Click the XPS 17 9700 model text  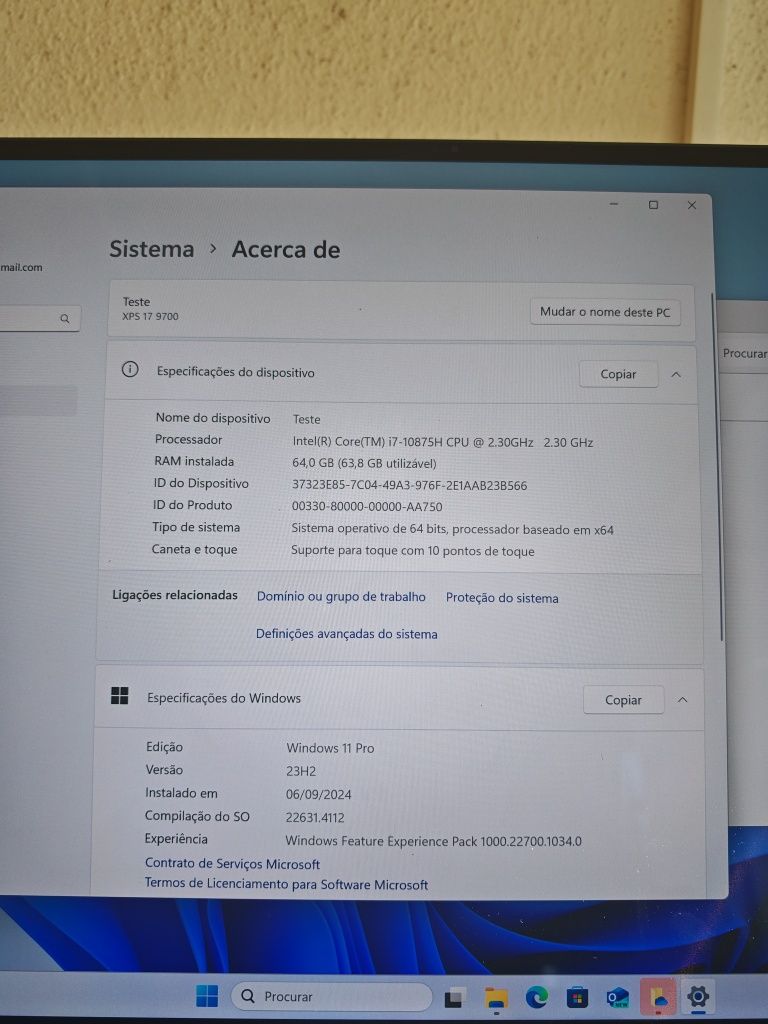coord(150,316)
